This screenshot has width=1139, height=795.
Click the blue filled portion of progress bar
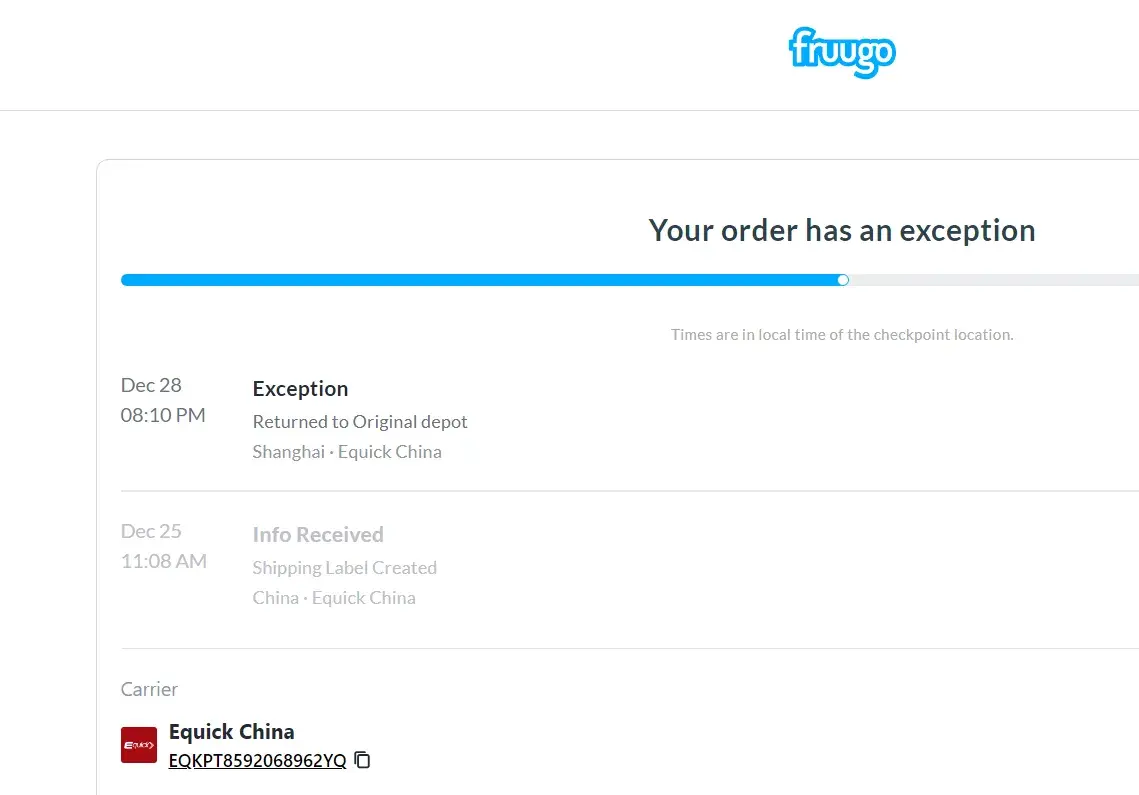pos(480,280)
